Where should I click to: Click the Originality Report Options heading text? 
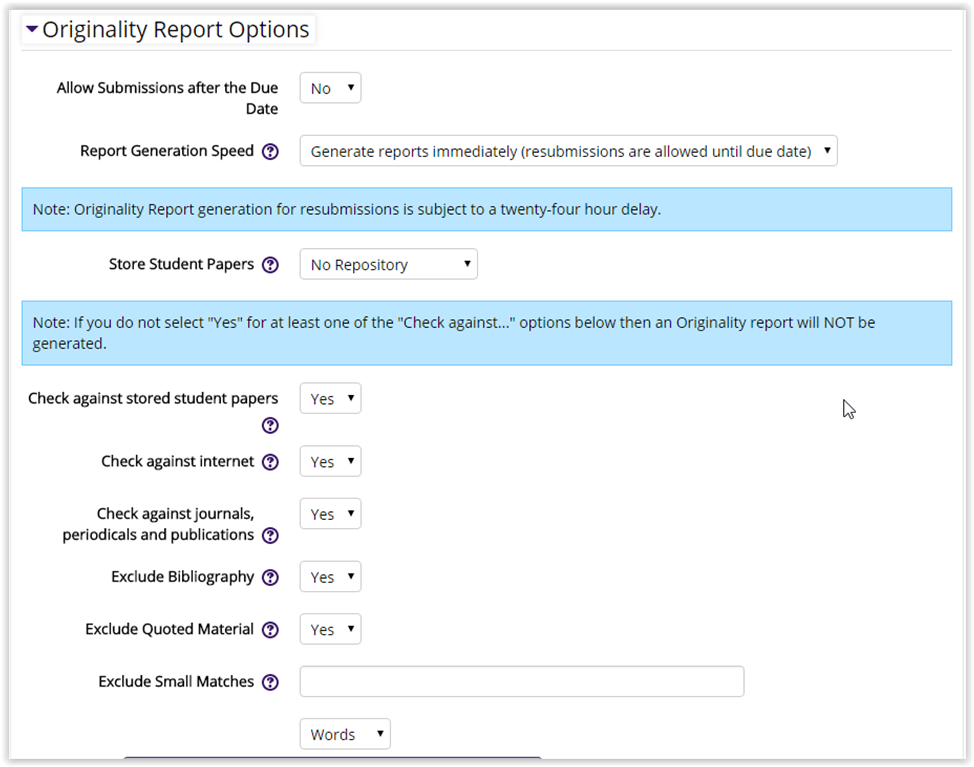(x=176, y=29)
